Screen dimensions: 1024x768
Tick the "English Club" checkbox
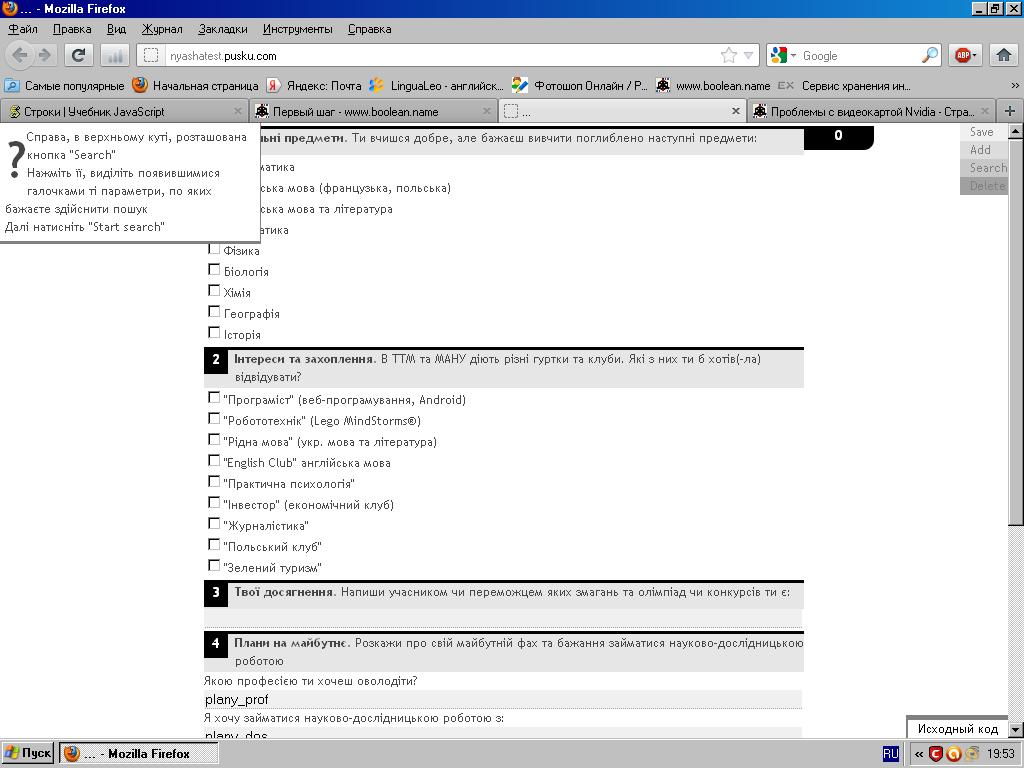(x=214, y=461)
